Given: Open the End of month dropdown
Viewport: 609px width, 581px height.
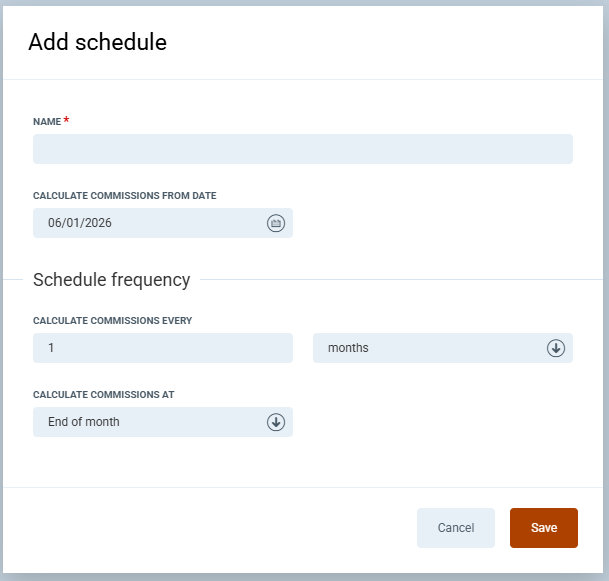Looking at the screenshot, I should 150,422.
